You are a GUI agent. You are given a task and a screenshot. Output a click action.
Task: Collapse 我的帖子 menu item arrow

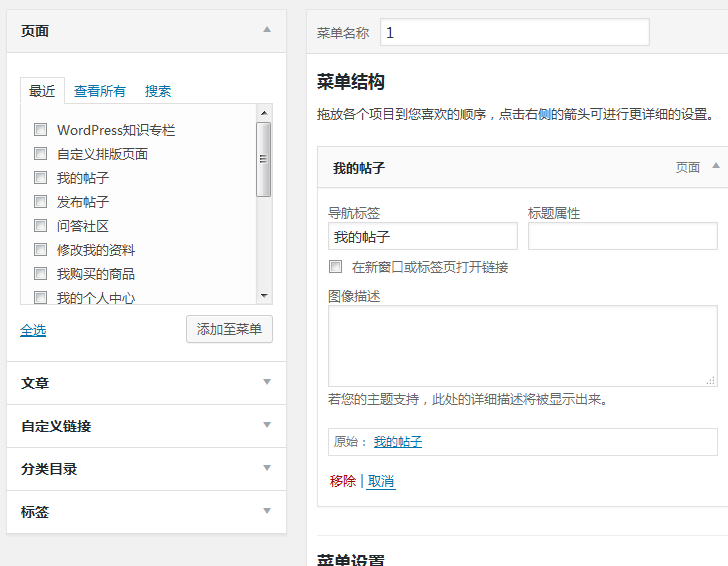pyautogui.click(x=715, y=167)
